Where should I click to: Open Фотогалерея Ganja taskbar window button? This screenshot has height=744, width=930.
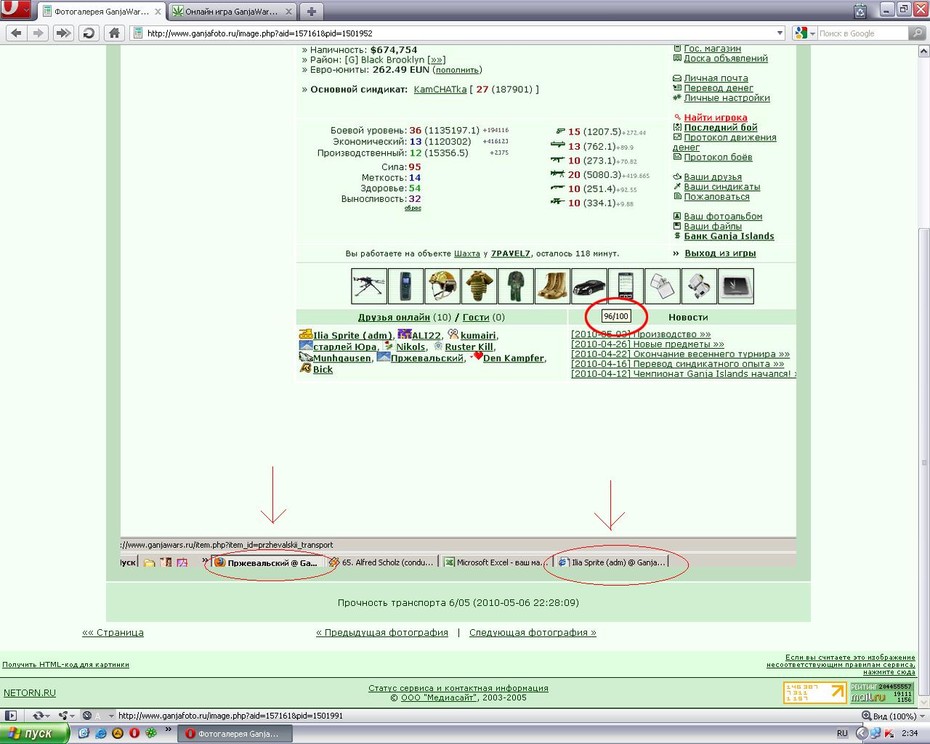click(237, 734)
